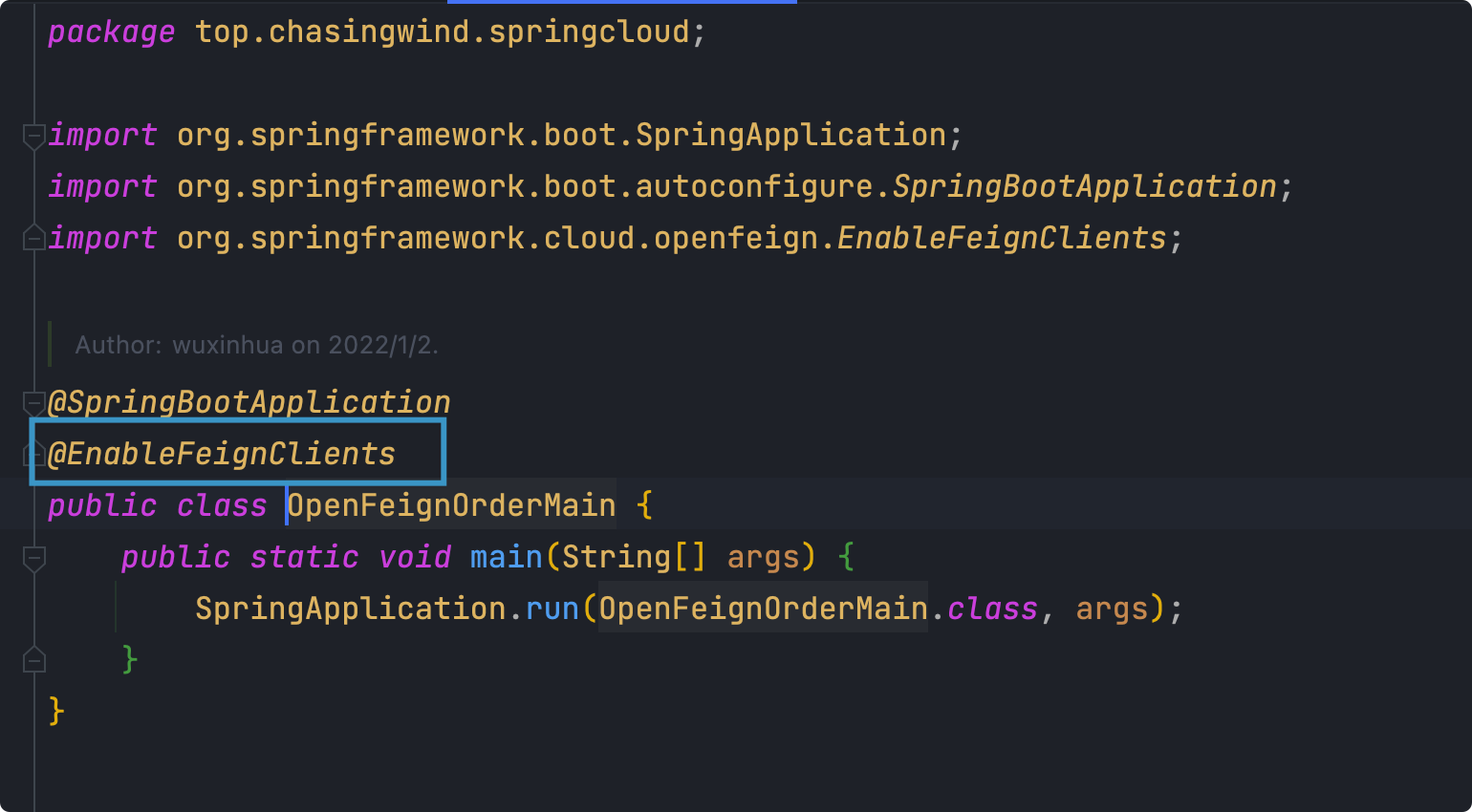The width and height of the screenshot is (1472, 812).
Task: Click the void keyword
Action: point(415,557)
